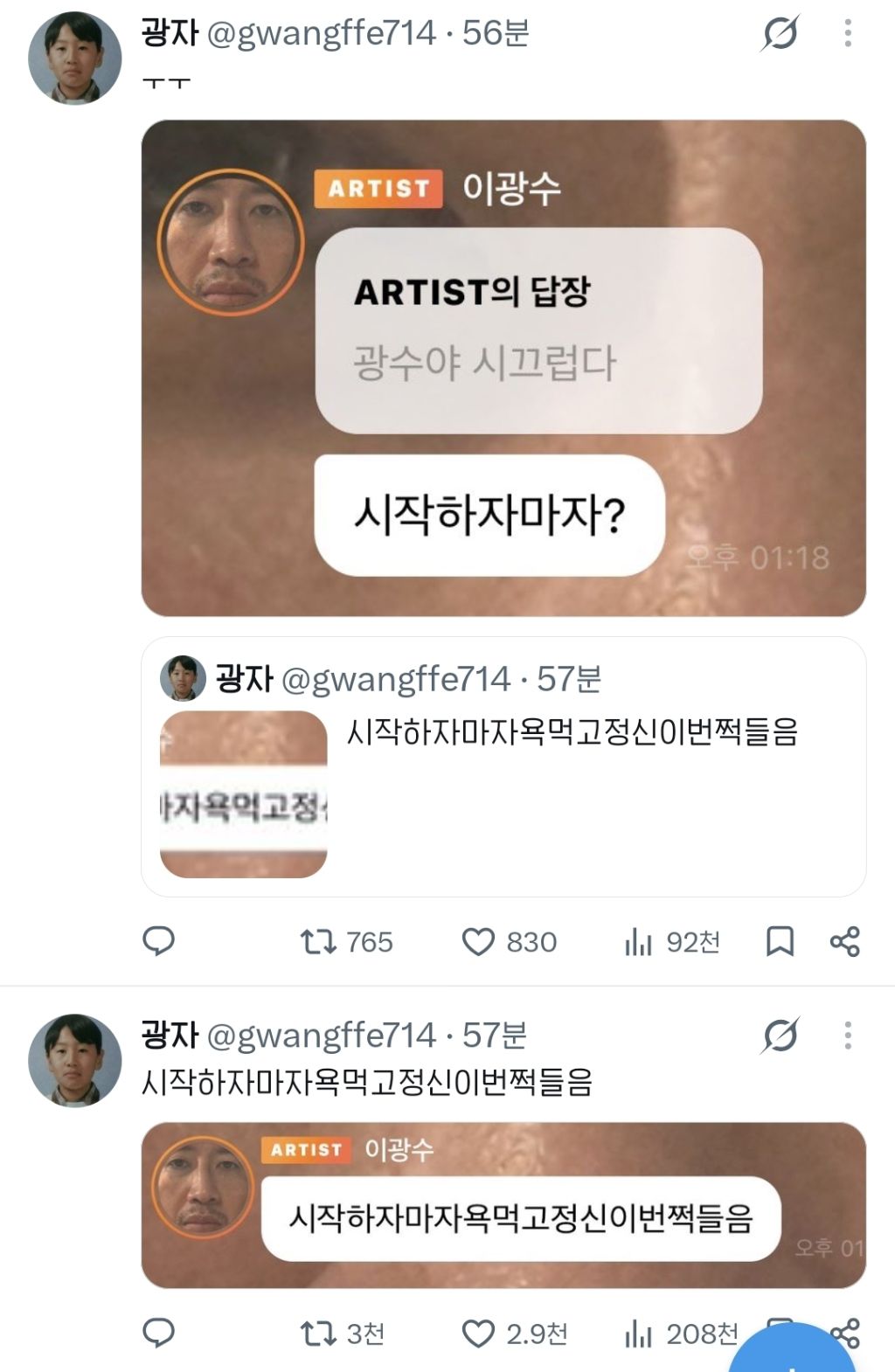
Task: Open more options menu on second tweet
Action: coord(848,1036)
